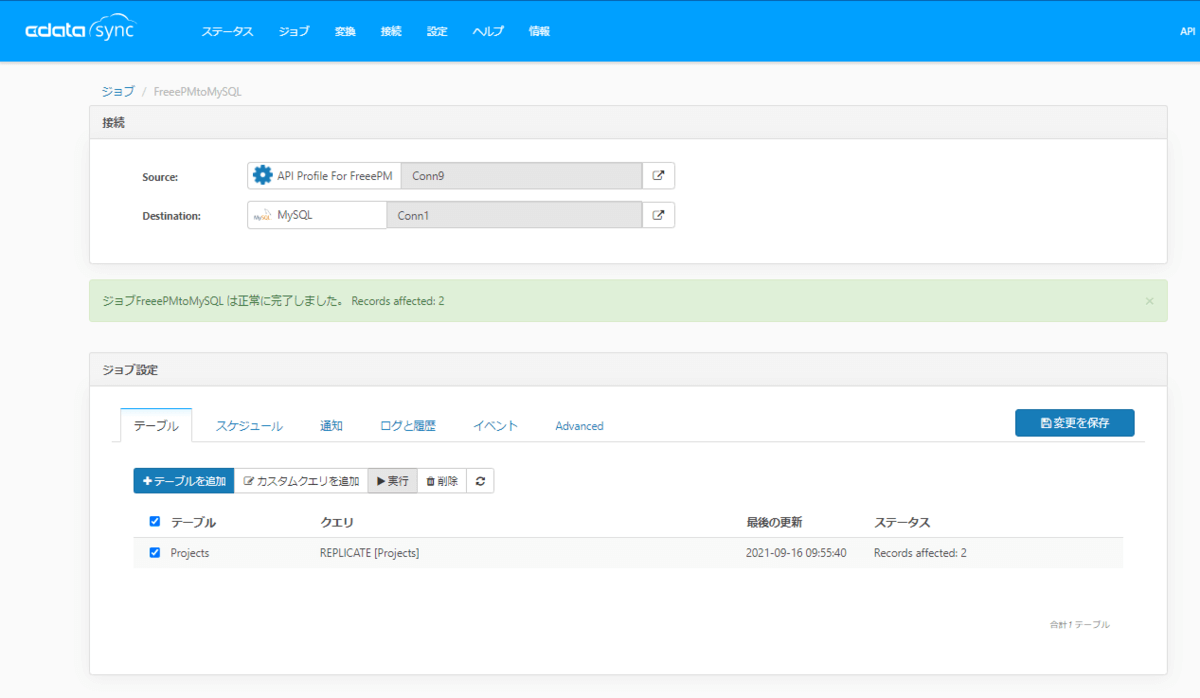The image size is (1200, 698).
Task: Click the Conn9 source connection field
Action: (x=522, y=175)
